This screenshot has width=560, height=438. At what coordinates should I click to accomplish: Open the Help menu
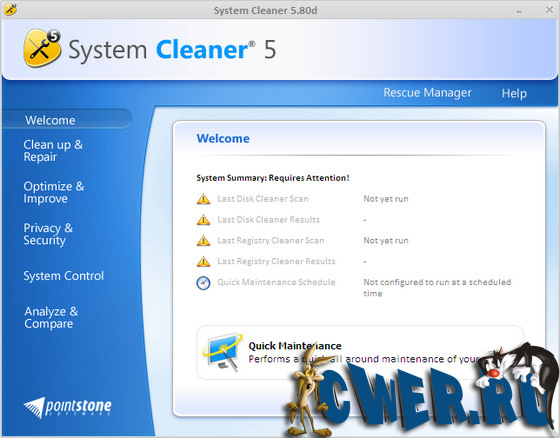pyautogui.click(x=514, y=93)
